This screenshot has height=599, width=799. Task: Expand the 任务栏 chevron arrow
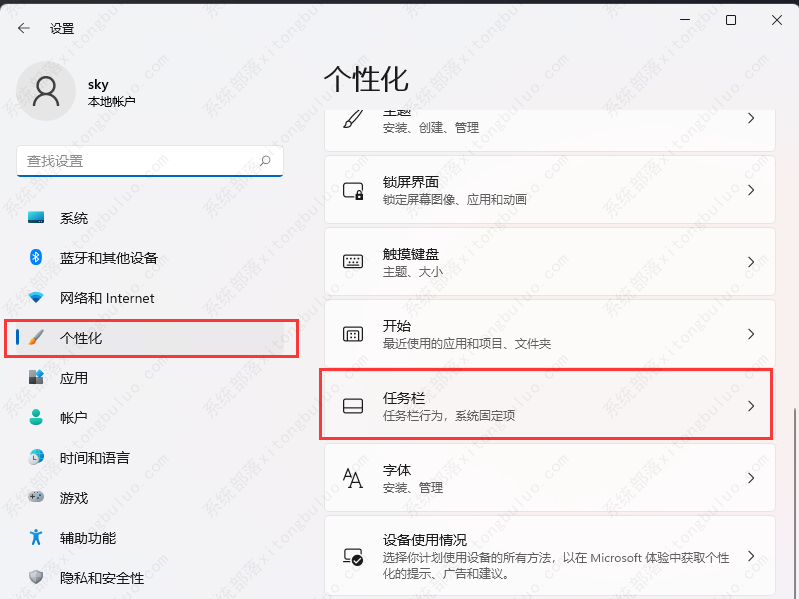(751, 406)
